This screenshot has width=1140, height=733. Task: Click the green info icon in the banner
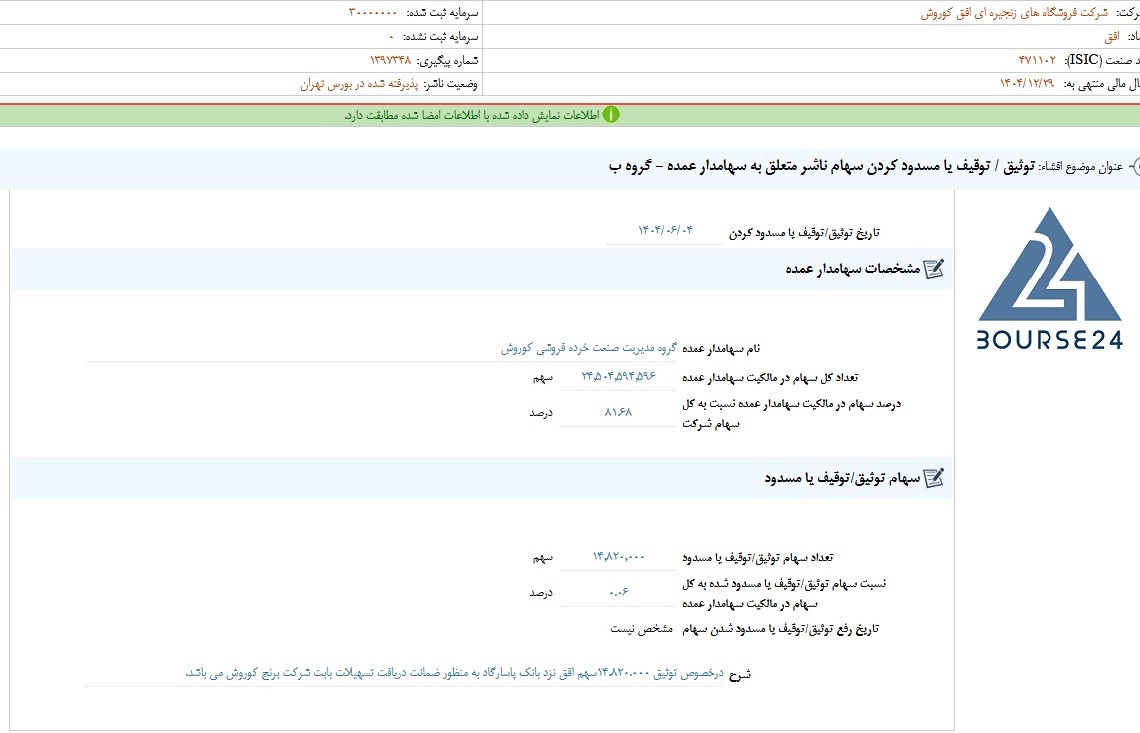click(611, 115)
